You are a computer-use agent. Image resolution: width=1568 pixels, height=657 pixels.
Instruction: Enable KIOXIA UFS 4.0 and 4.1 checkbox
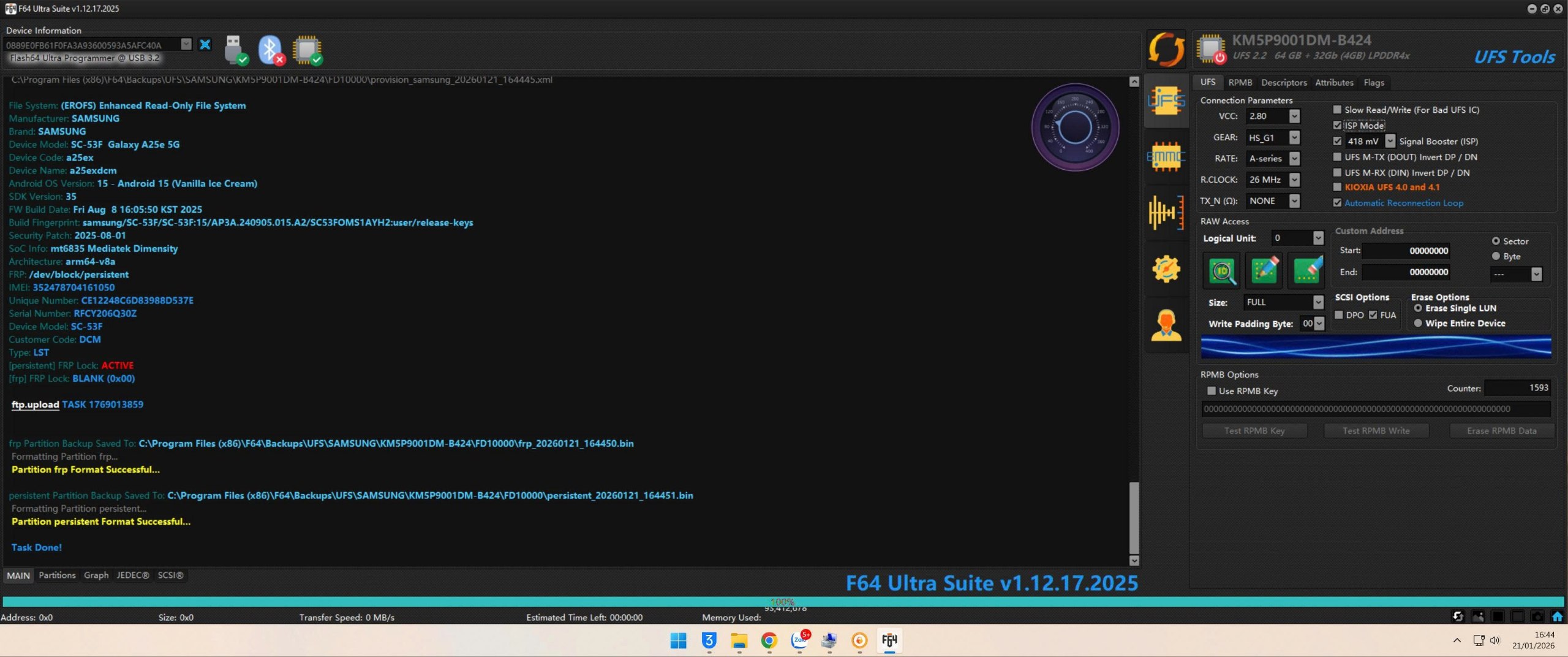pos(1337,187)
